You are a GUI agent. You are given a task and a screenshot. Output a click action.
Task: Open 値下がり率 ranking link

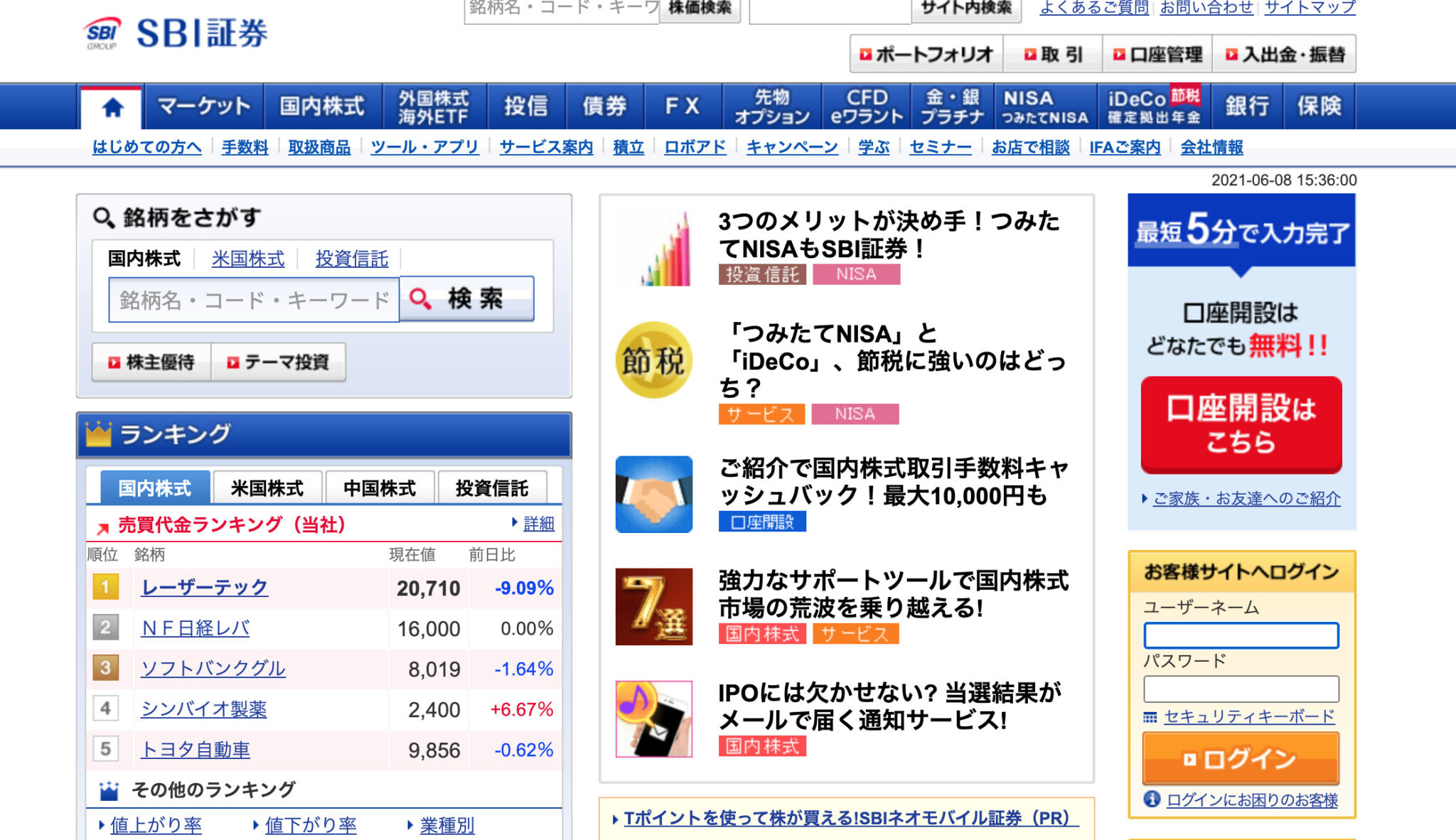coord(311,825)
